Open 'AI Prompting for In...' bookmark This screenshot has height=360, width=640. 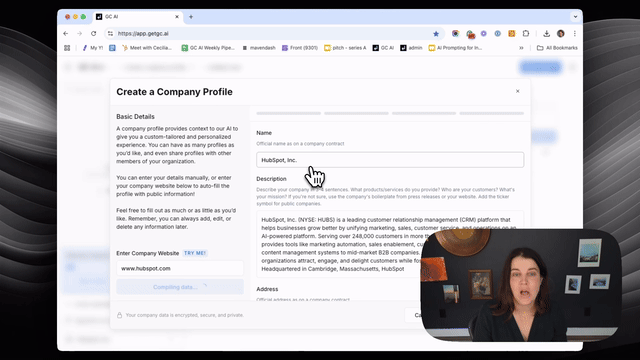click(455, 48)
